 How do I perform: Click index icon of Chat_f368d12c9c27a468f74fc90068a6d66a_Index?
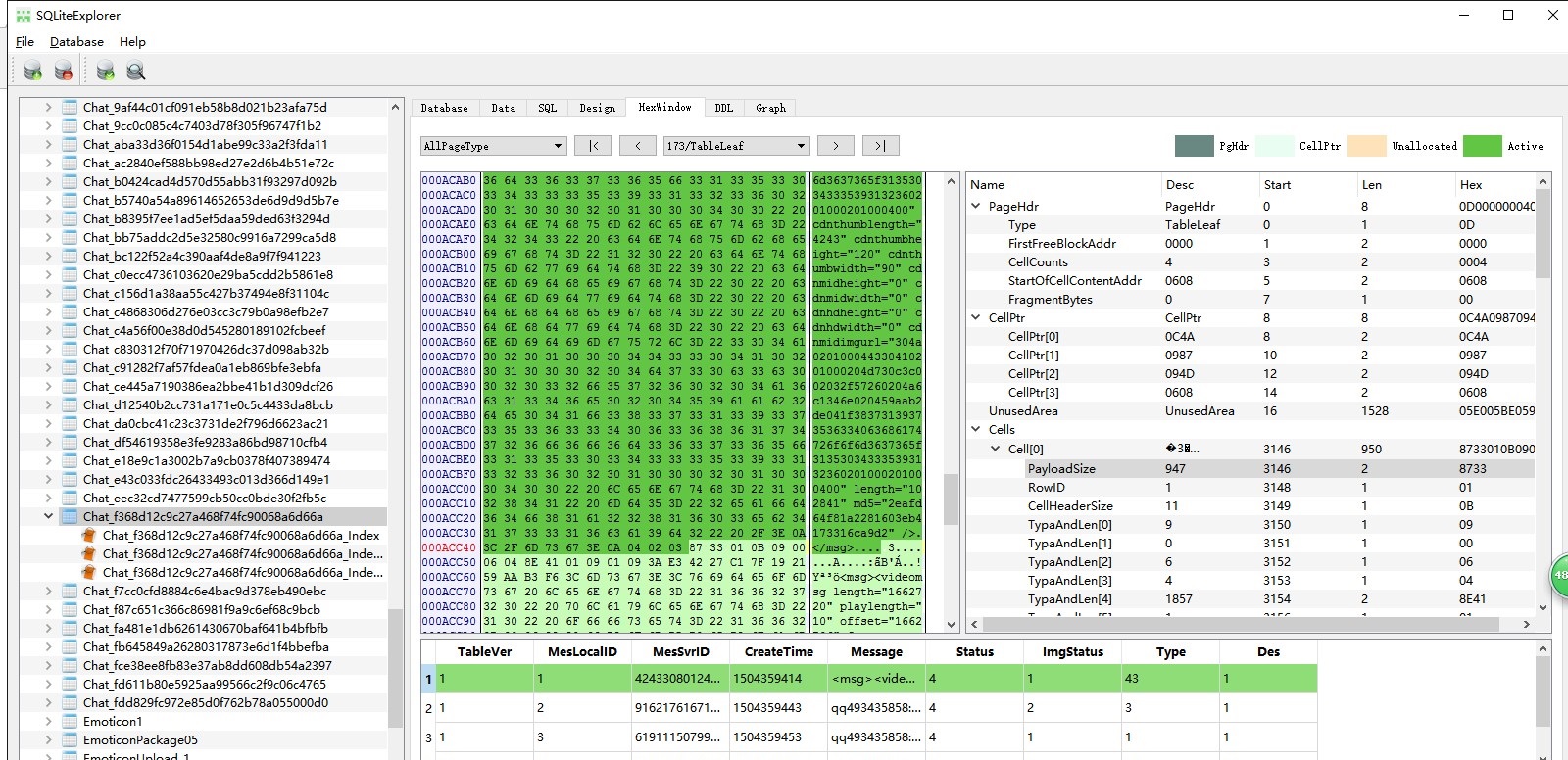(89, 535)
